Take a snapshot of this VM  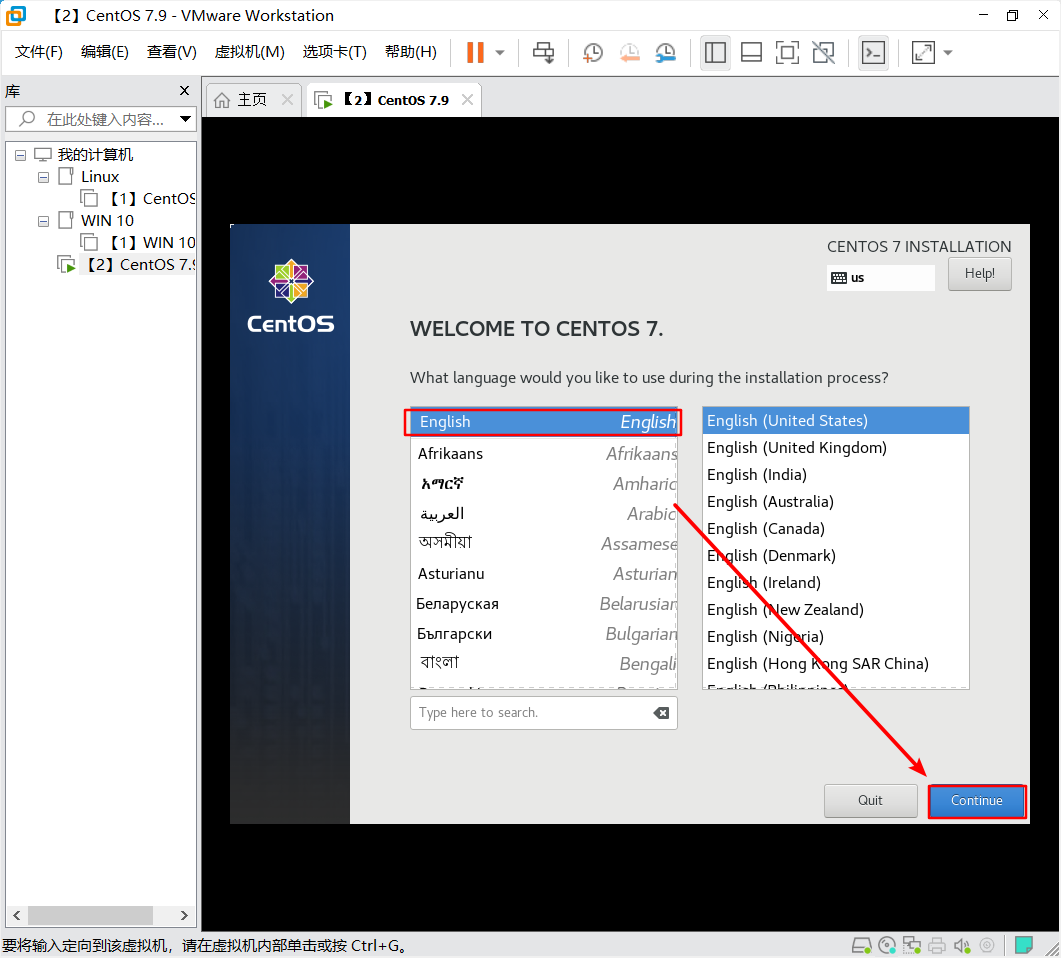tap(593, 52)
